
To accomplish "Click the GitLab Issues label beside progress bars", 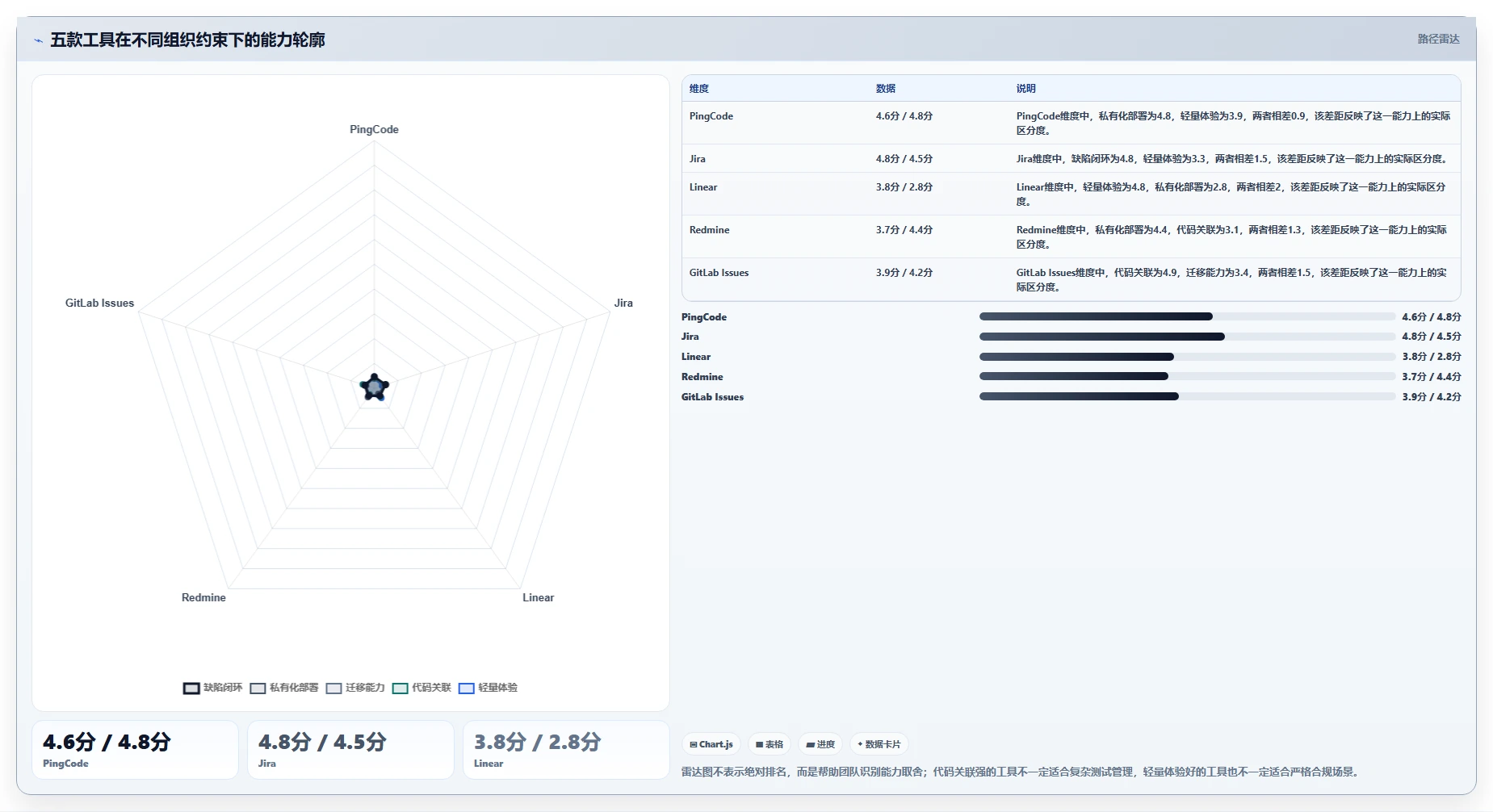I will tap(713, 397).
